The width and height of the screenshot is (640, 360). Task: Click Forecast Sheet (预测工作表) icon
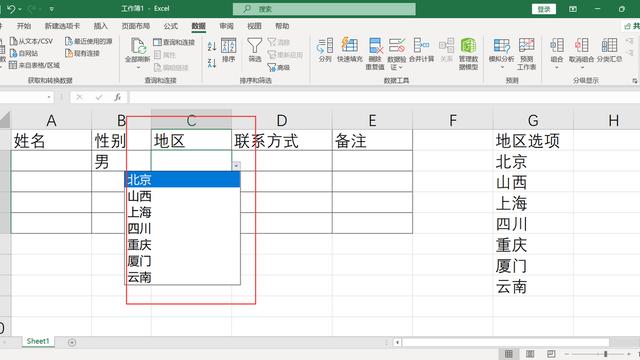(x=527, y=46)
